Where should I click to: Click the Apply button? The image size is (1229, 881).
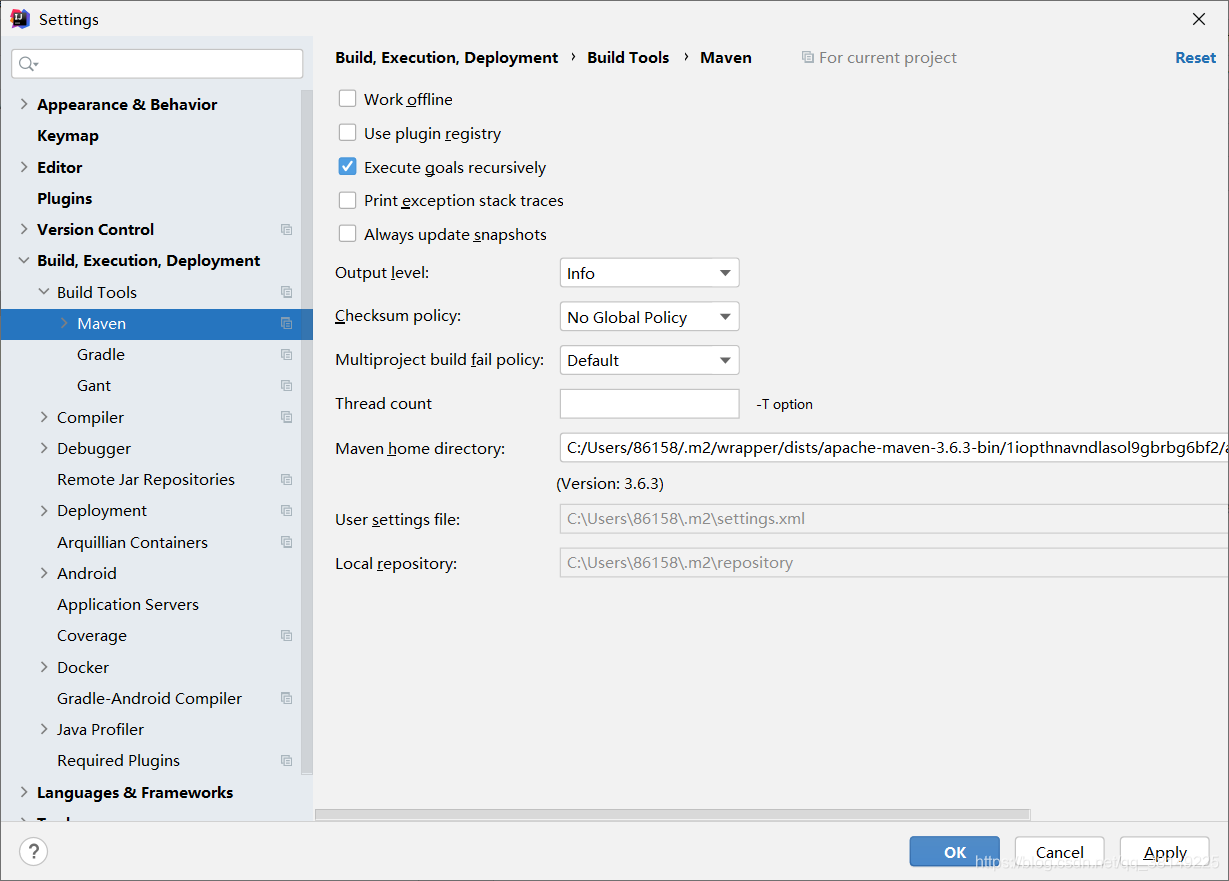[x=1165, y=852]
